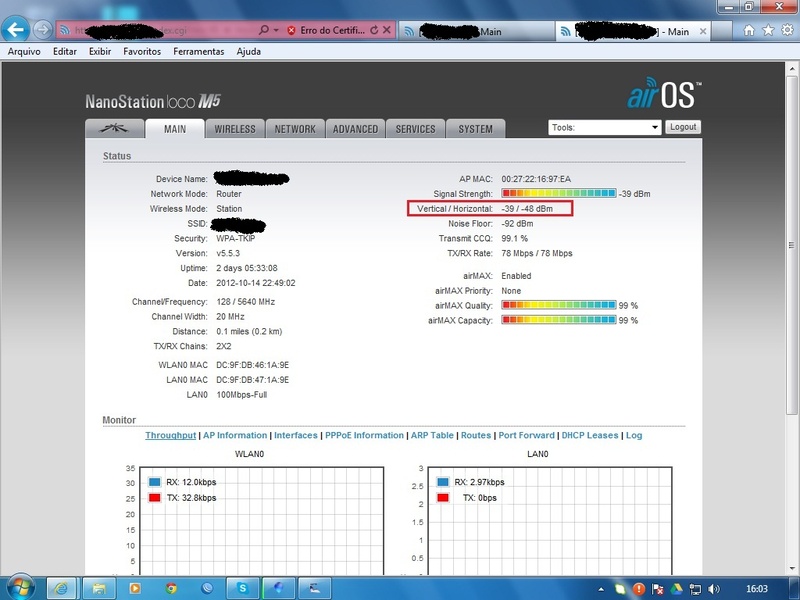Expand the Tools dropdown in airOS
The width and height of the screenshot is (800, 600).
tap(605, 127)
